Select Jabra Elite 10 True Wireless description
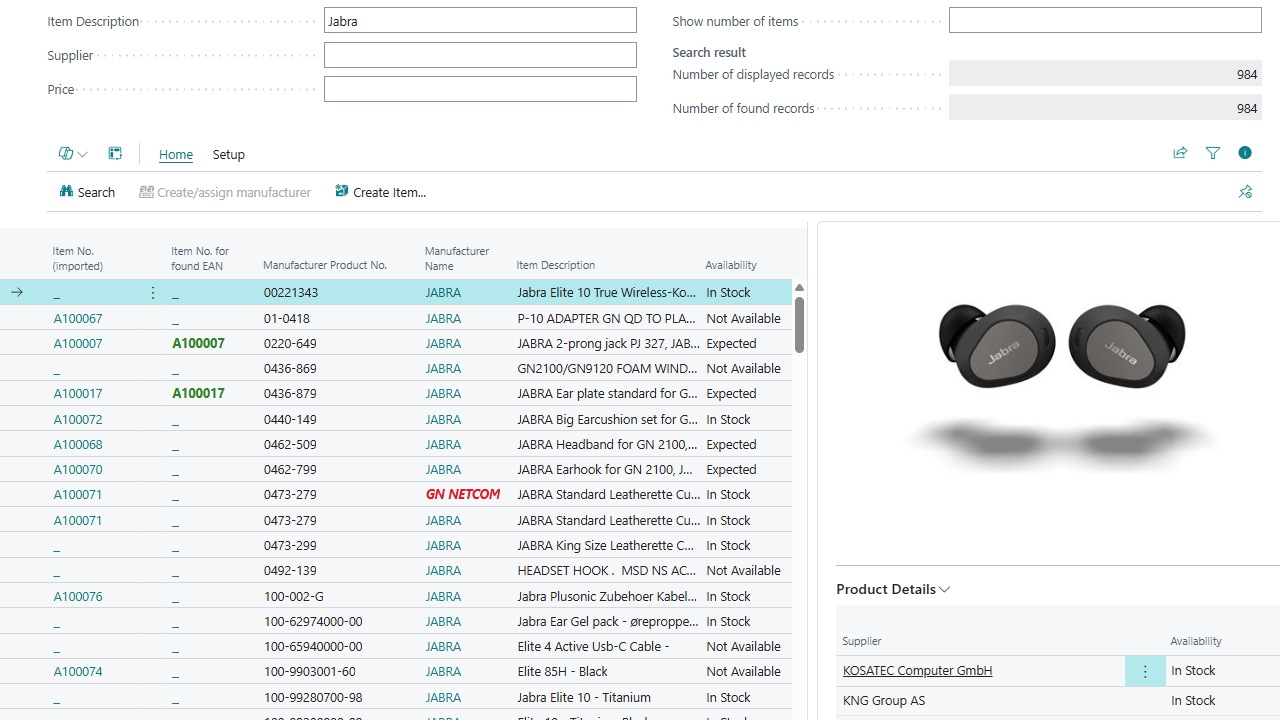 coord(607,293)
